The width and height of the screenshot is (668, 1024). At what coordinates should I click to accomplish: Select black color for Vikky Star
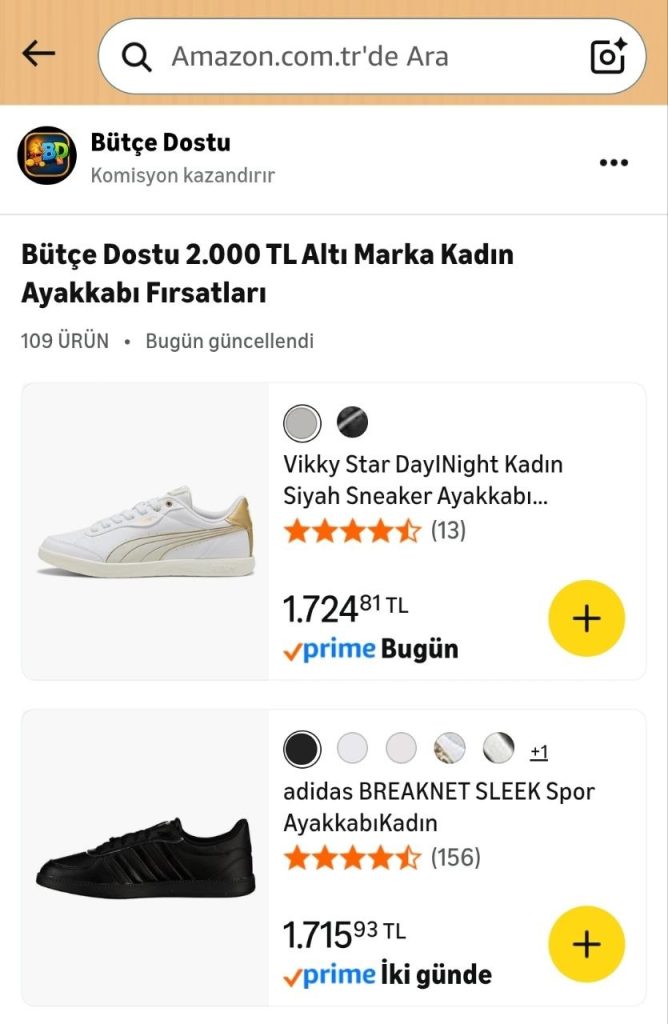tap(352, 423)
